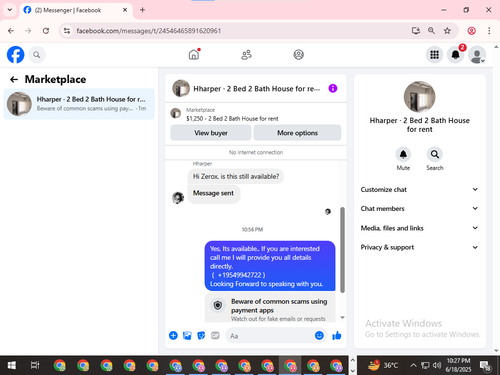Click the sent message bubble with phone number
The image size is (500, 375).
click(x=270, y=266)
